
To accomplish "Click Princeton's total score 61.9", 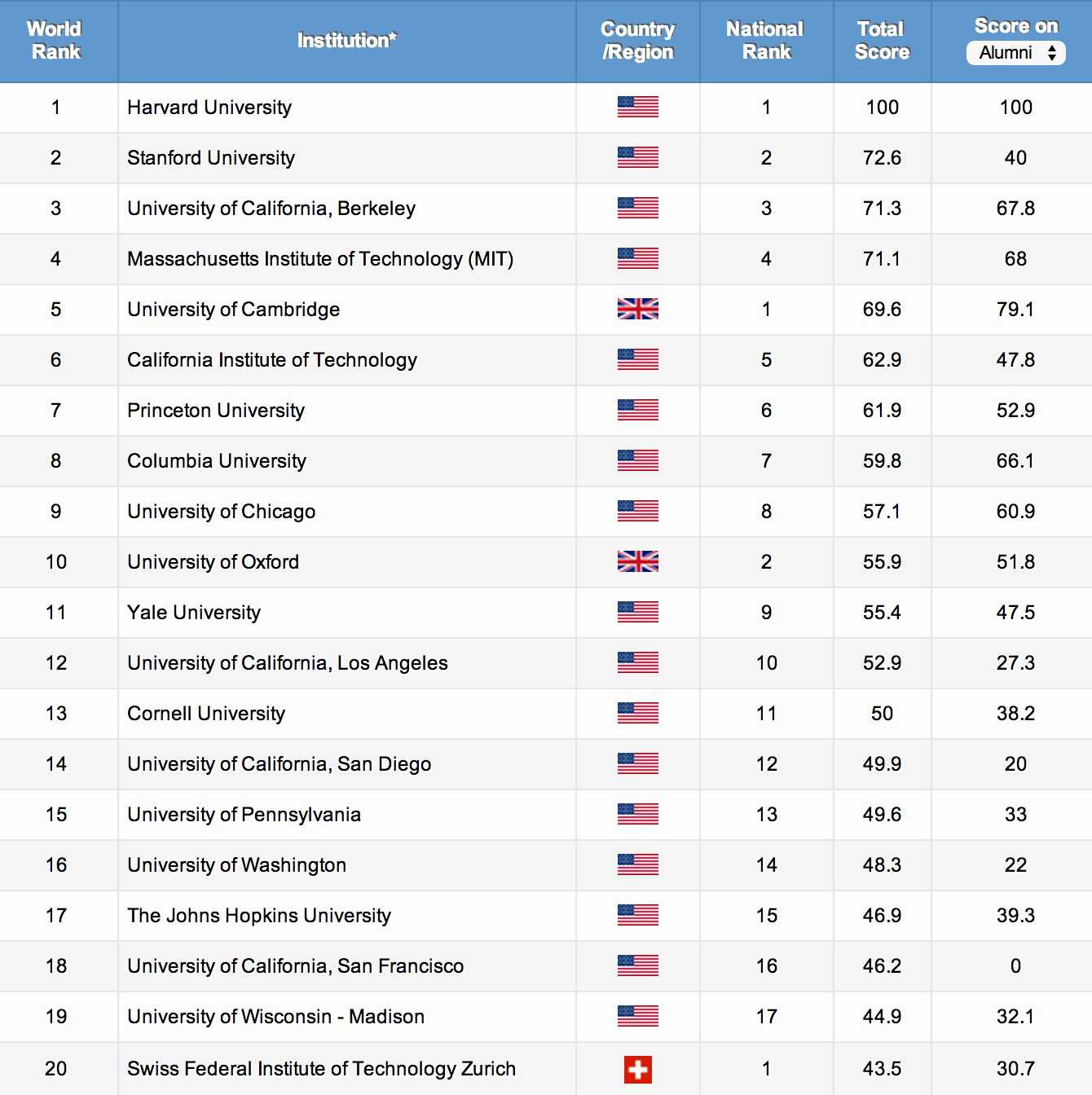I will [882, 411].
